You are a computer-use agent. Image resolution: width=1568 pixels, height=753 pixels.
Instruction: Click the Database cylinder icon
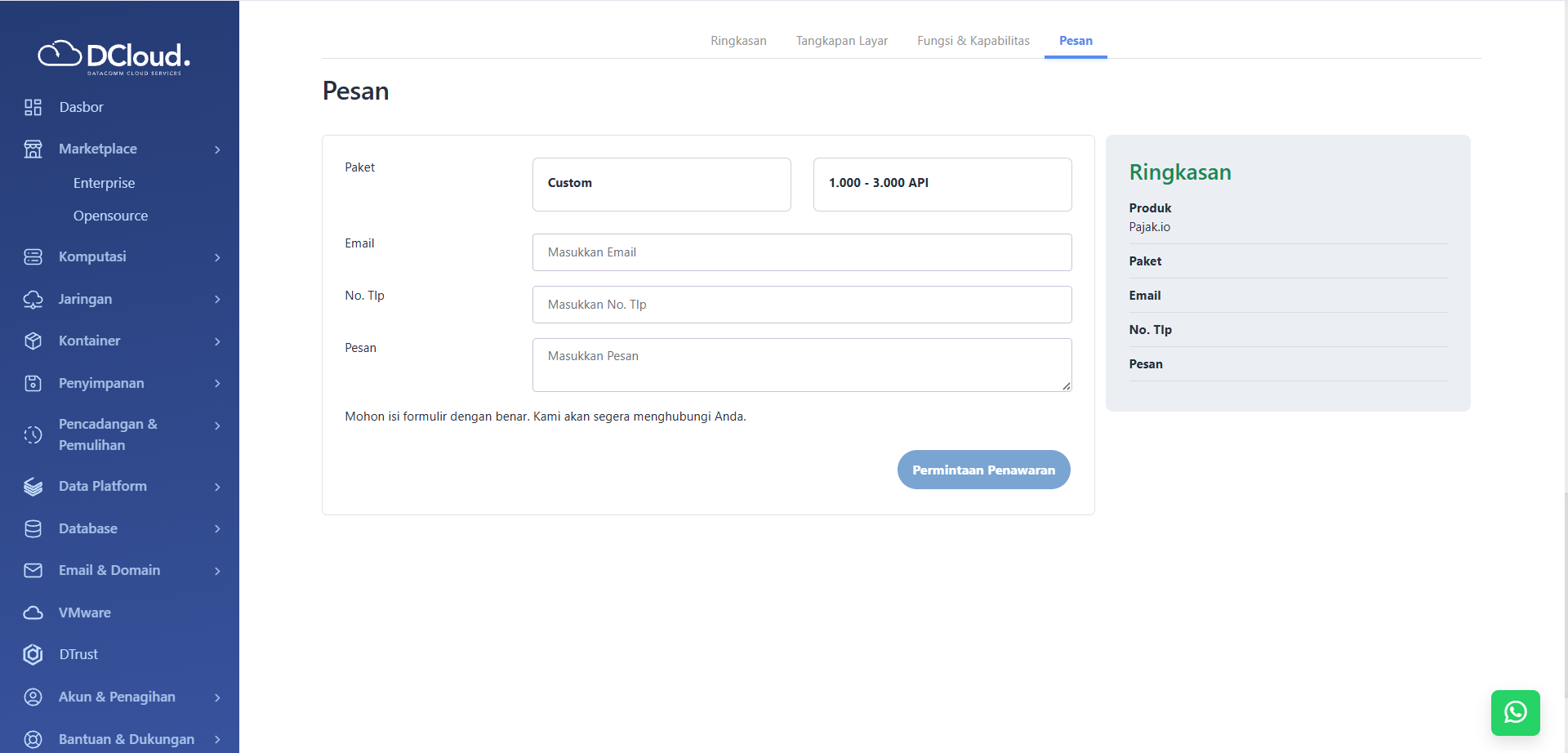(33, 528)
